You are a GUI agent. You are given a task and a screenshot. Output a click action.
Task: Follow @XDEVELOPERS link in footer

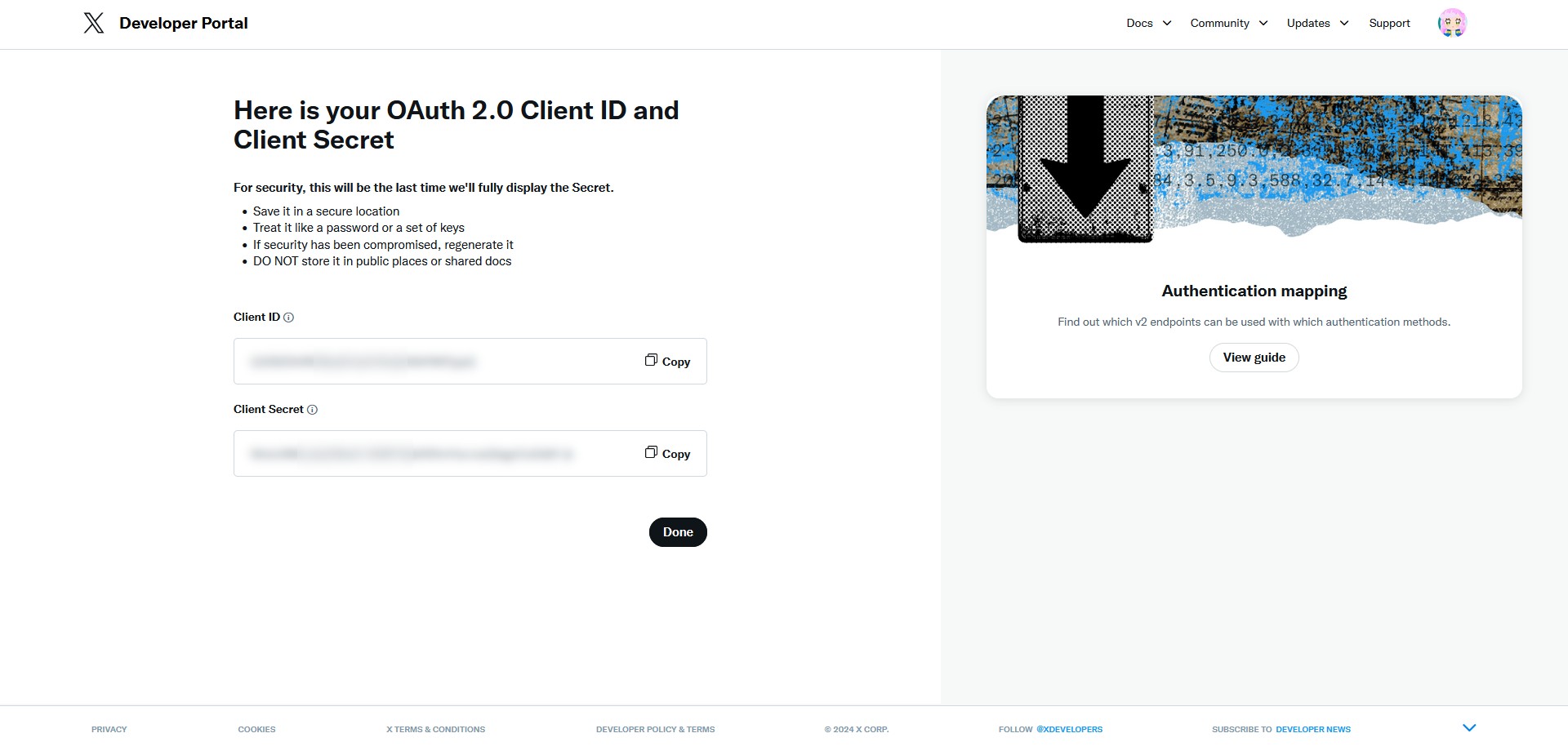[x=1069, y=729]
